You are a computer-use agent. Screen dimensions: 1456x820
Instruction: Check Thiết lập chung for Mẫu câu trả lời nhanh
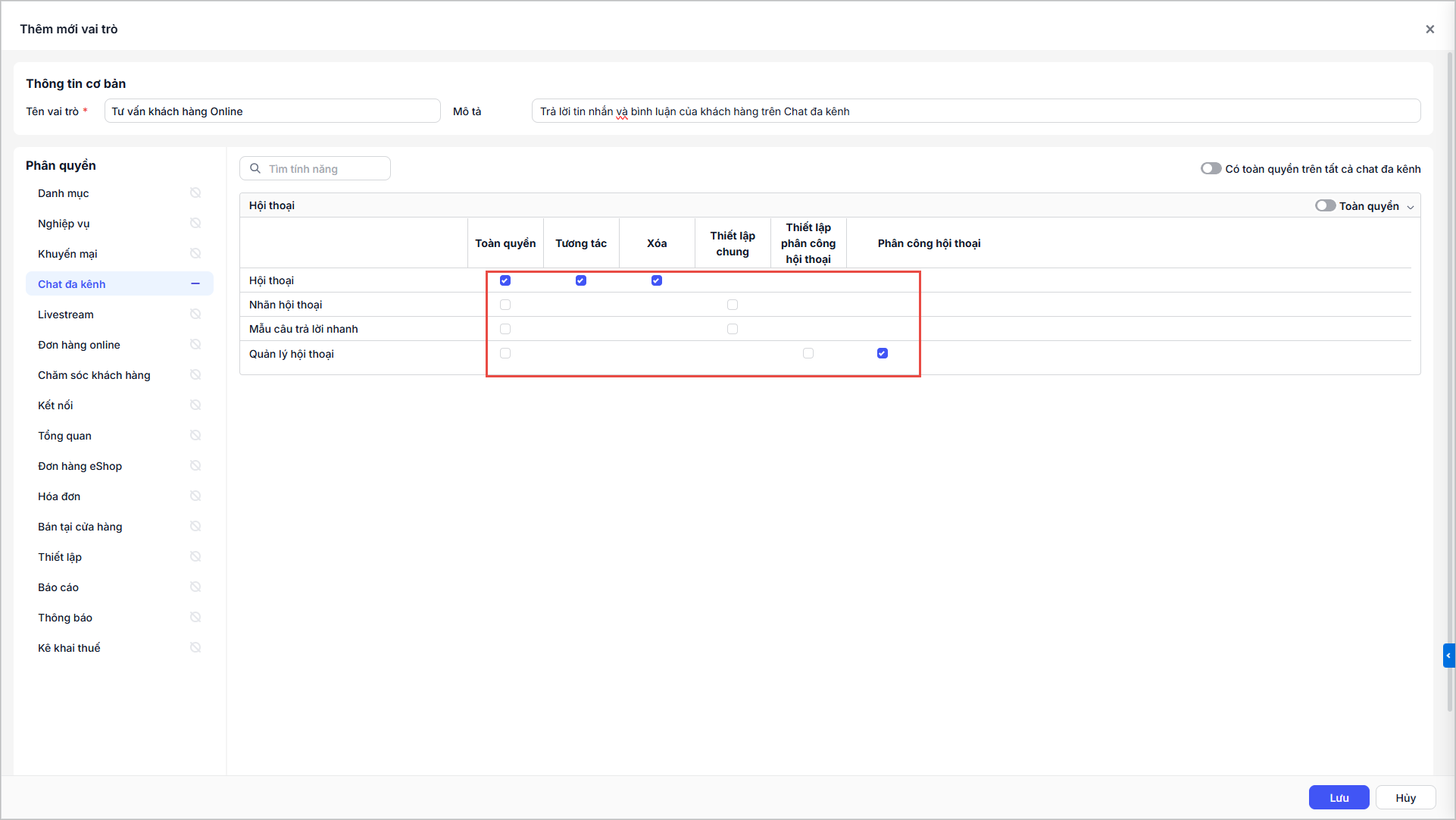(733, 329)
